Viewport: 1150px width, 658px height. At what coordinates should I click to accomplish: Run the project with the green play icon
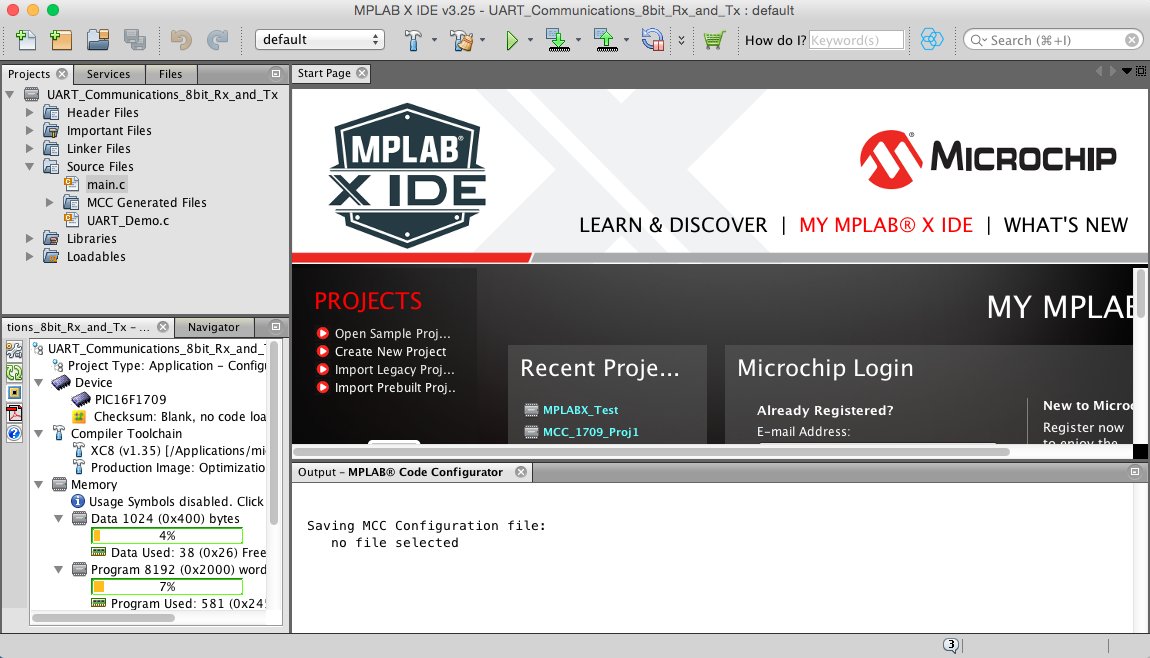(x=513, y=39)
